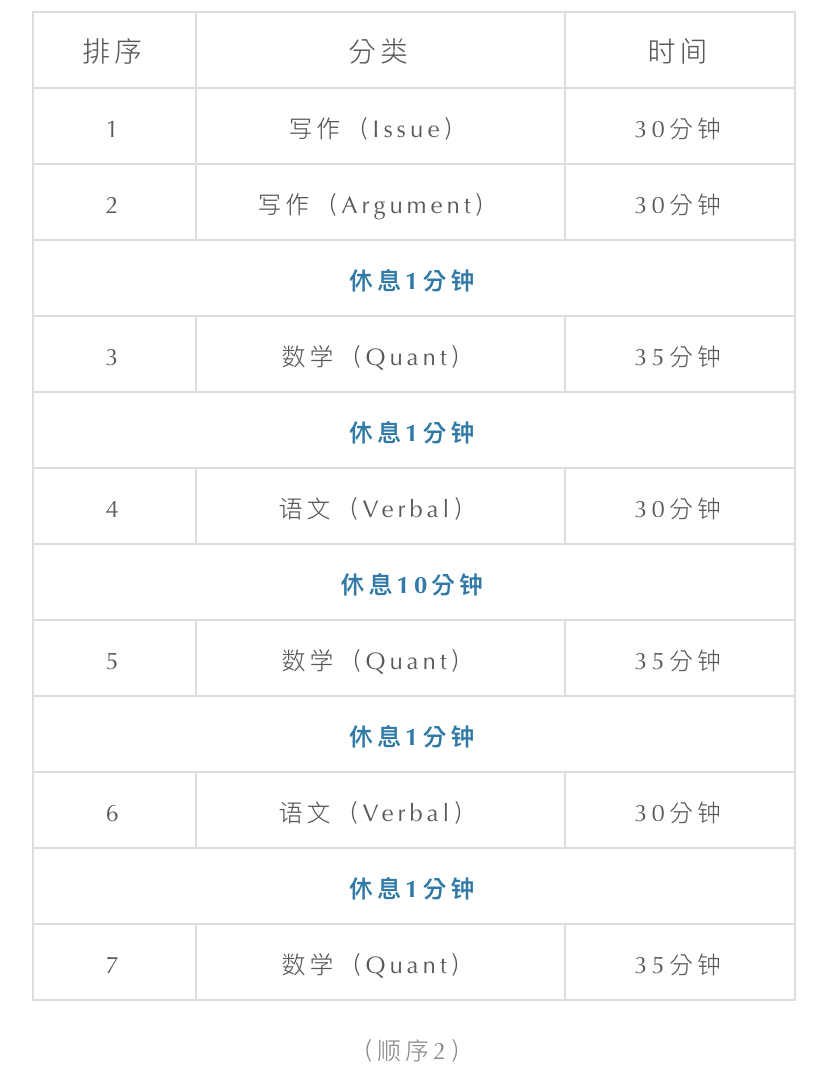Click the 时间 column header
The height and width of the screenshot is (1081, 828).
point(678,52)
